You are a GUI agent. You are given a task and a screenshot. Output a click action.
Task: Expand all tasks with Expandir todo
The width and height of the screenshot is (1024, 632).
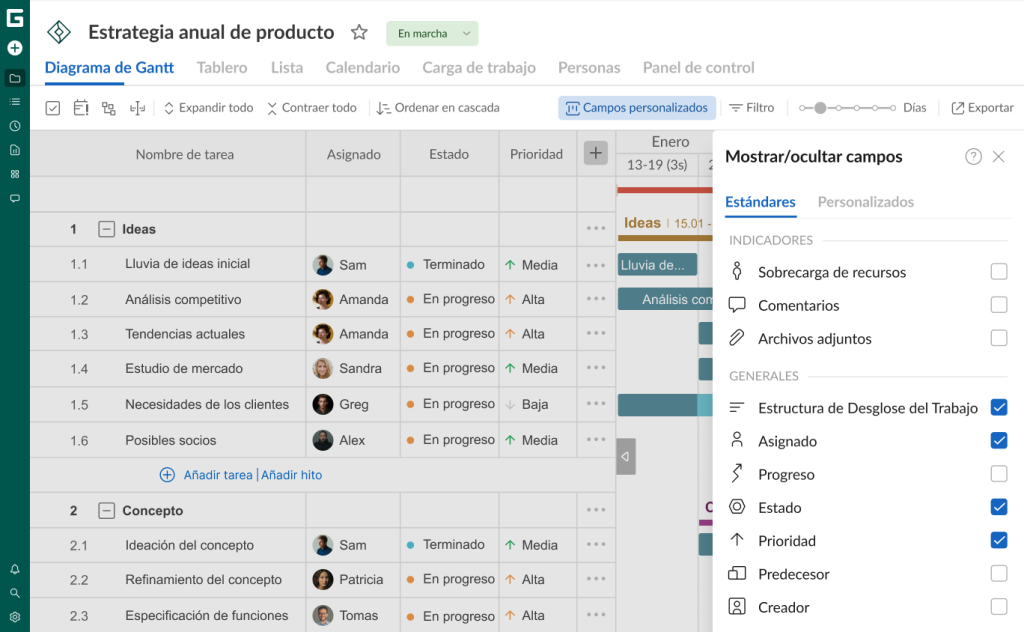208,108
